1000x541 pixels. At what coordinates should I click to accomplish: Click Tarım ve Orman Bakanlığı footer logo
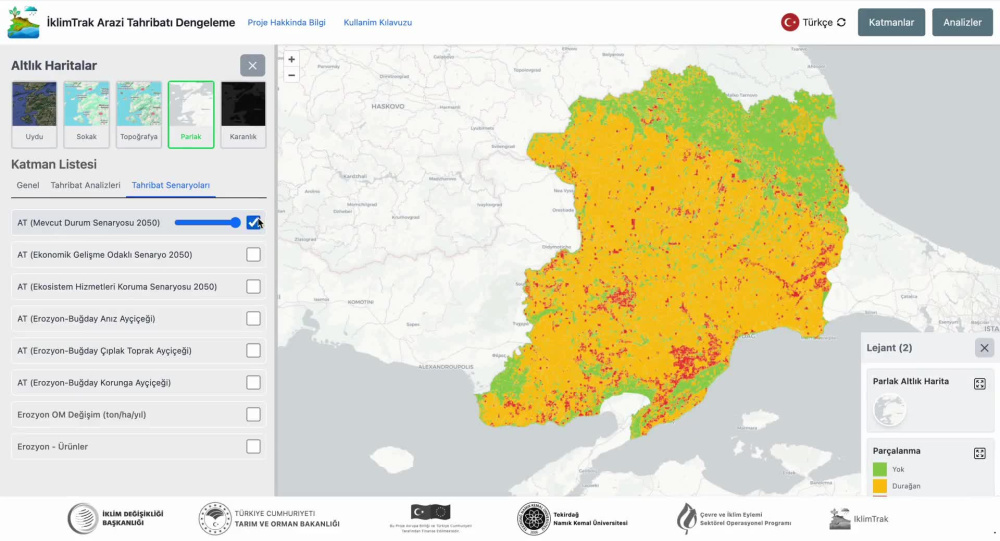pos(269,518)
